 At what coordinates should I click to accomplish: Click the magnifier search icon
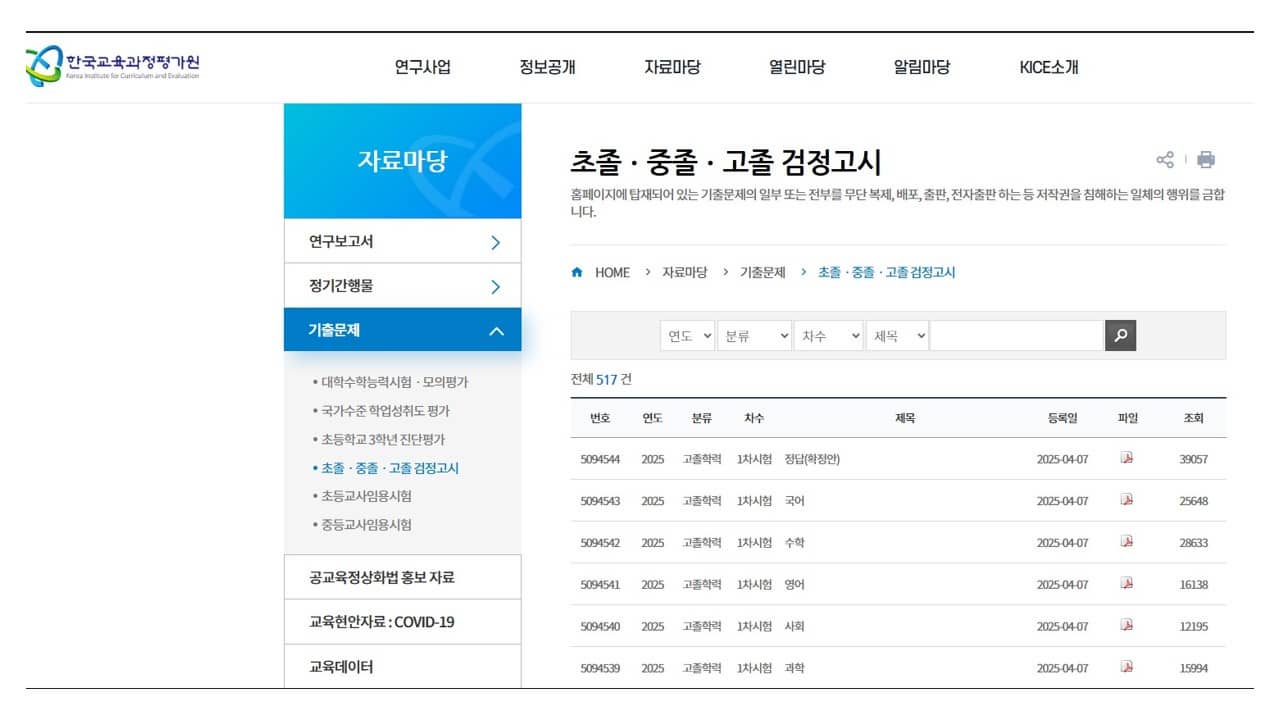coord(1120,336)
